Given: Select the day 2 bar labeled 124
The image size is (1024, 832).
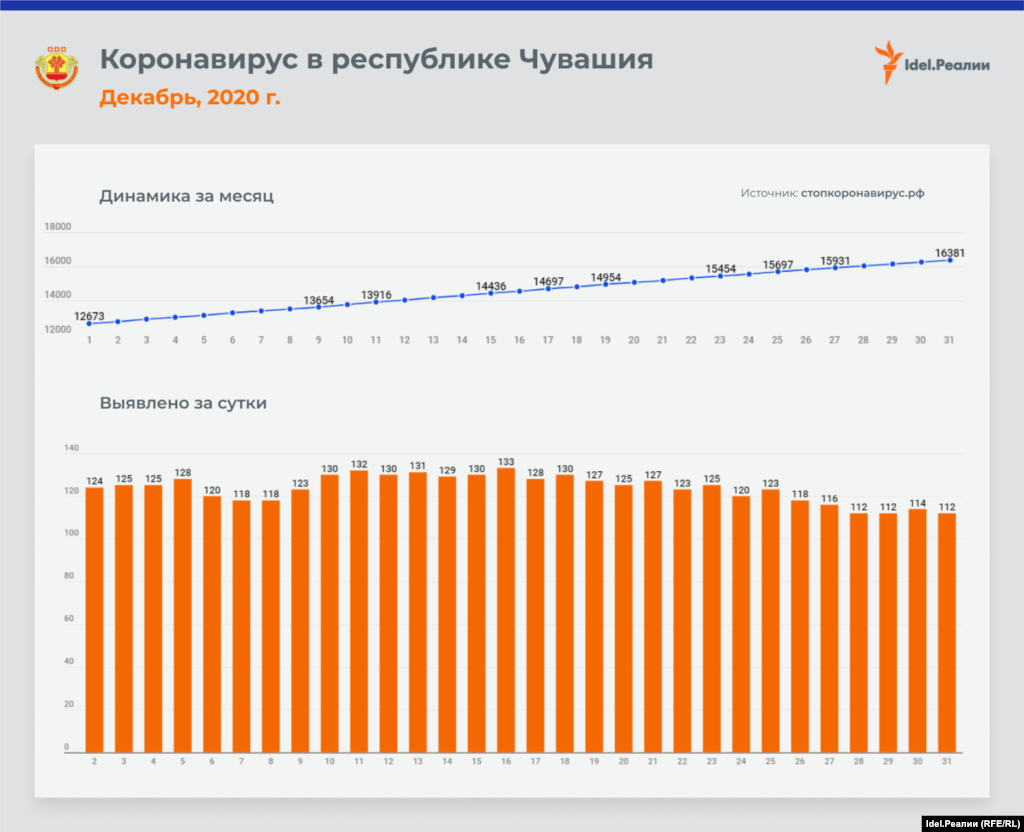Looking at the screenshot, I should pos(94,620).
